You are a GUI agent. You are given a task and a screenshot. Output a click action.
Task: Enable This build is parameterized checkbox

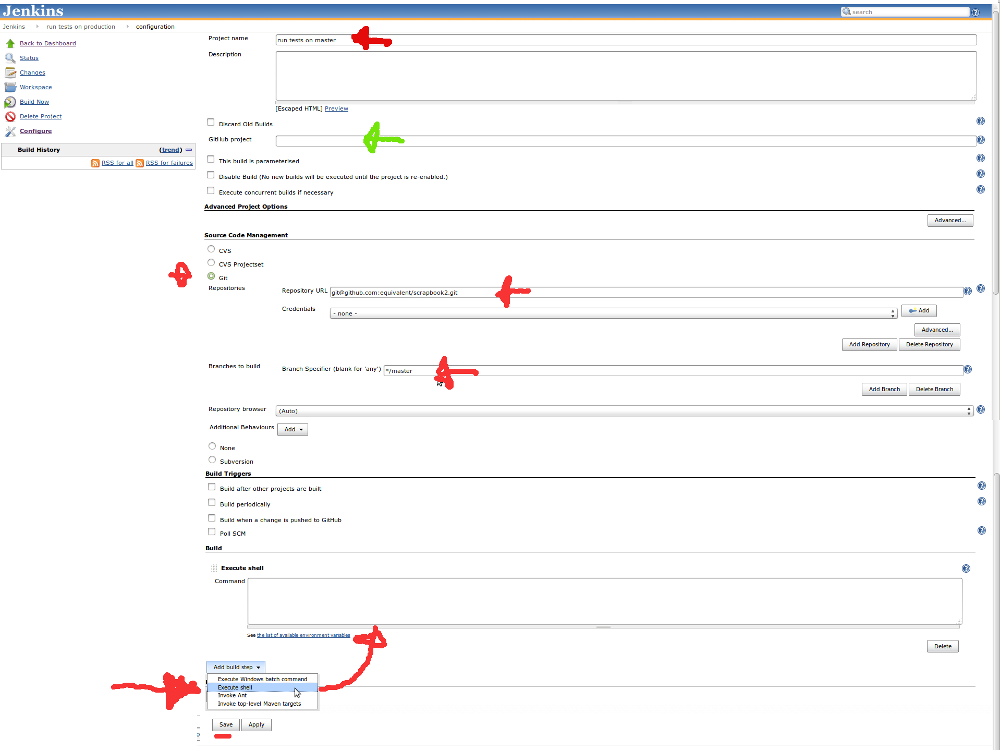click(210, 159)
